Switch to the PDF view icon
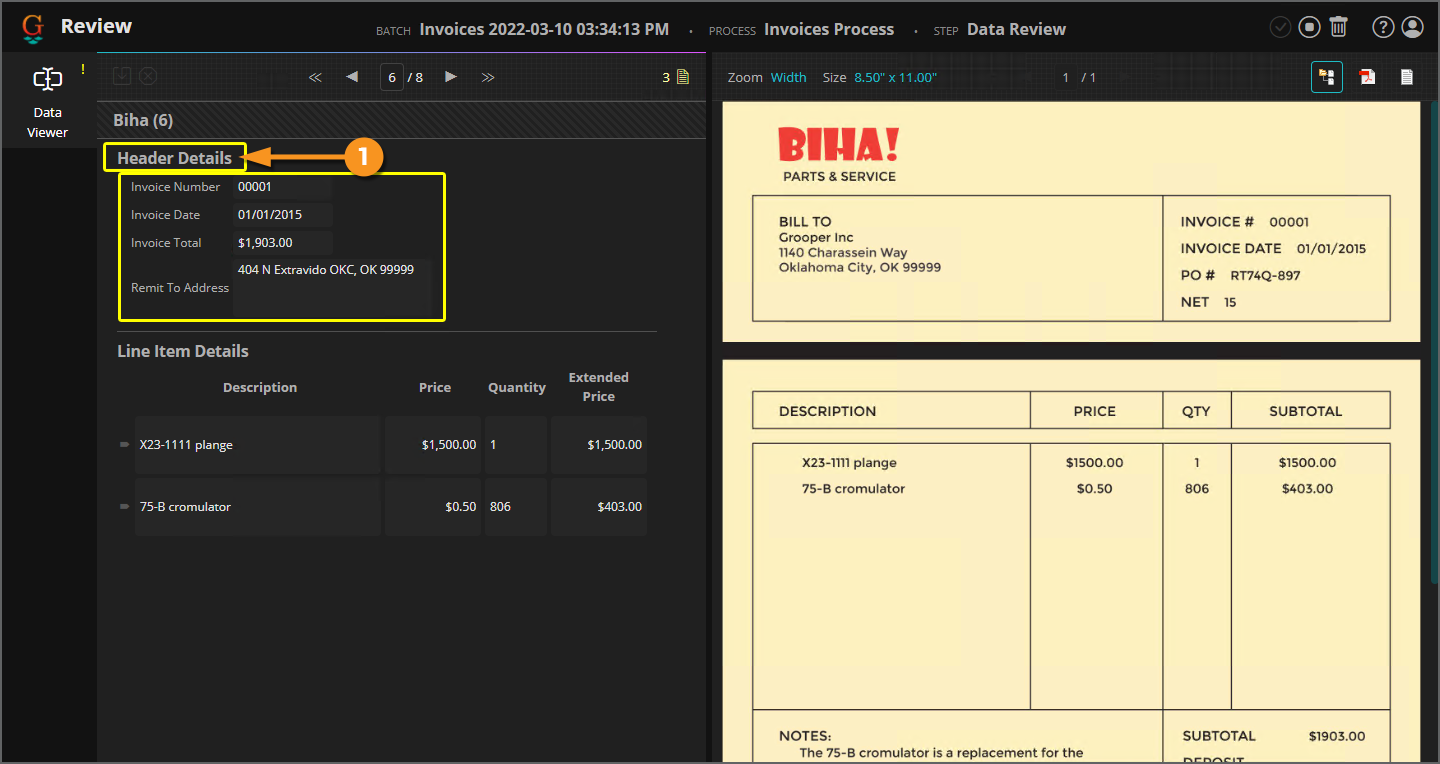Screen dimensions: 1440x764 pyautogui.click(x=1367, y=77)
